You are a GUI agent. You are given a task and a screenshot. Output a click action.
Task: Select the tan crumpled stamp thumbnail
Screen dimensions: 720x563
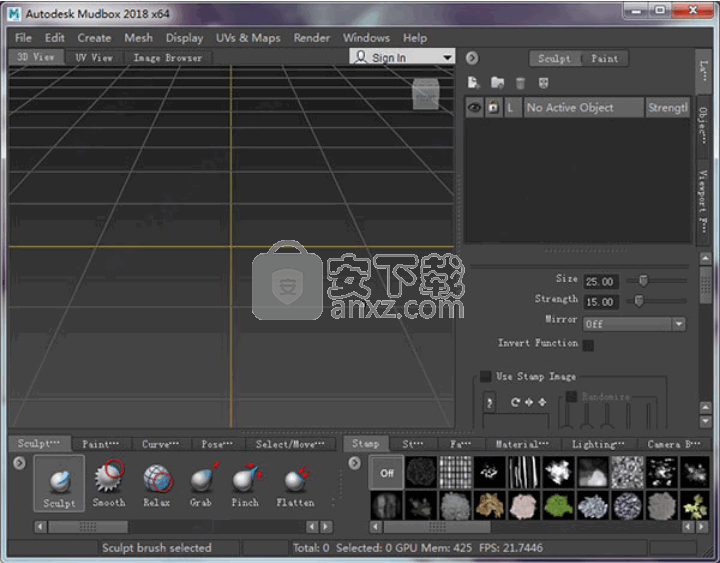coord(489,506)
